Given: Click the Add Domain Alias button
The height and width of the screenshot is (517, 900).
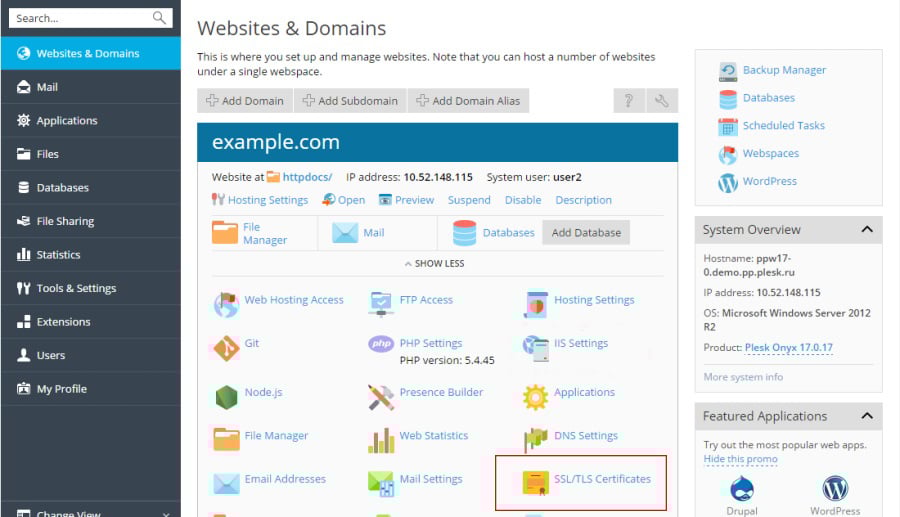Looking at the screenshot, I should point(468,100).
